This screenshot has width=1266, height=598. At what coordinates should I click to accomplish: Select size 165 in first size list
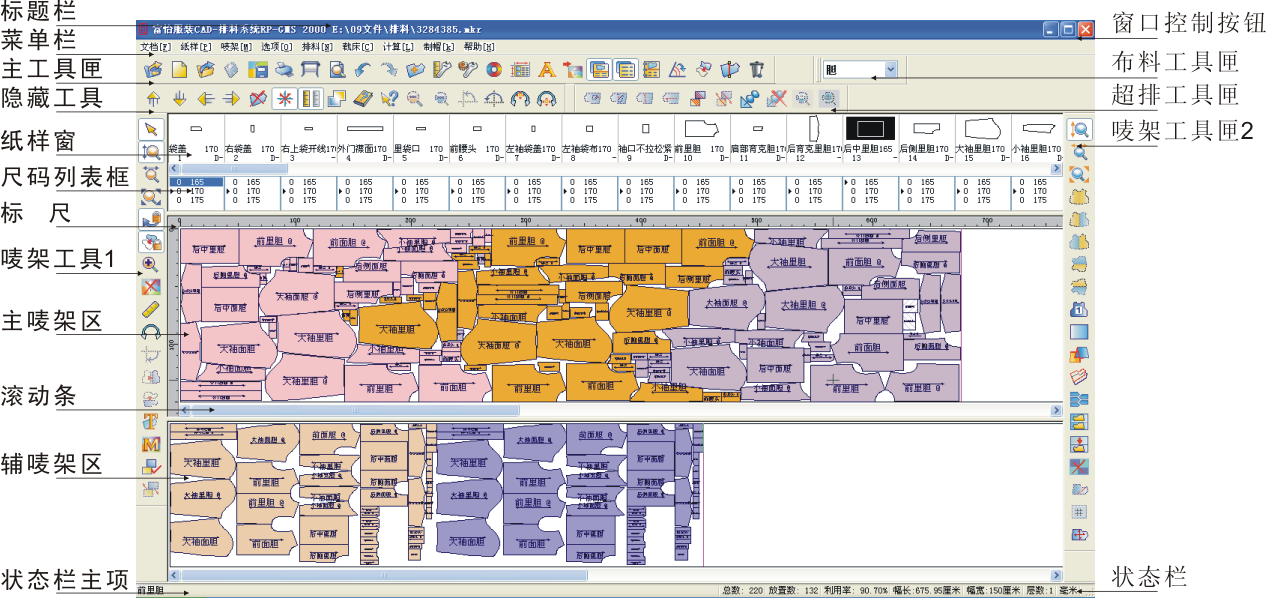click(x=197, y=182)
